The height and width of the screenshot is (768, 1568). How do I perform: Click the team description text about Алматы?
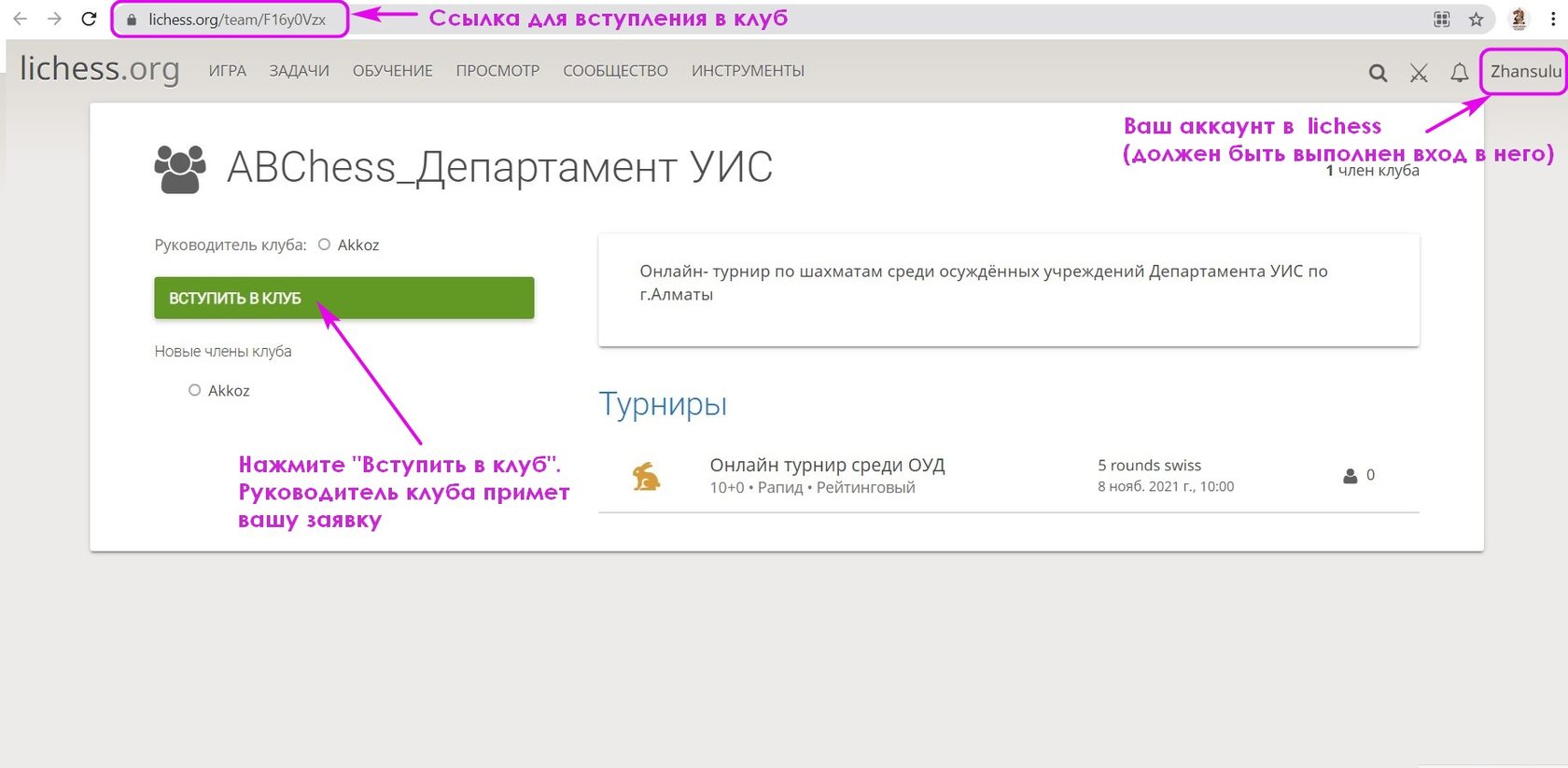click(983, 283)
